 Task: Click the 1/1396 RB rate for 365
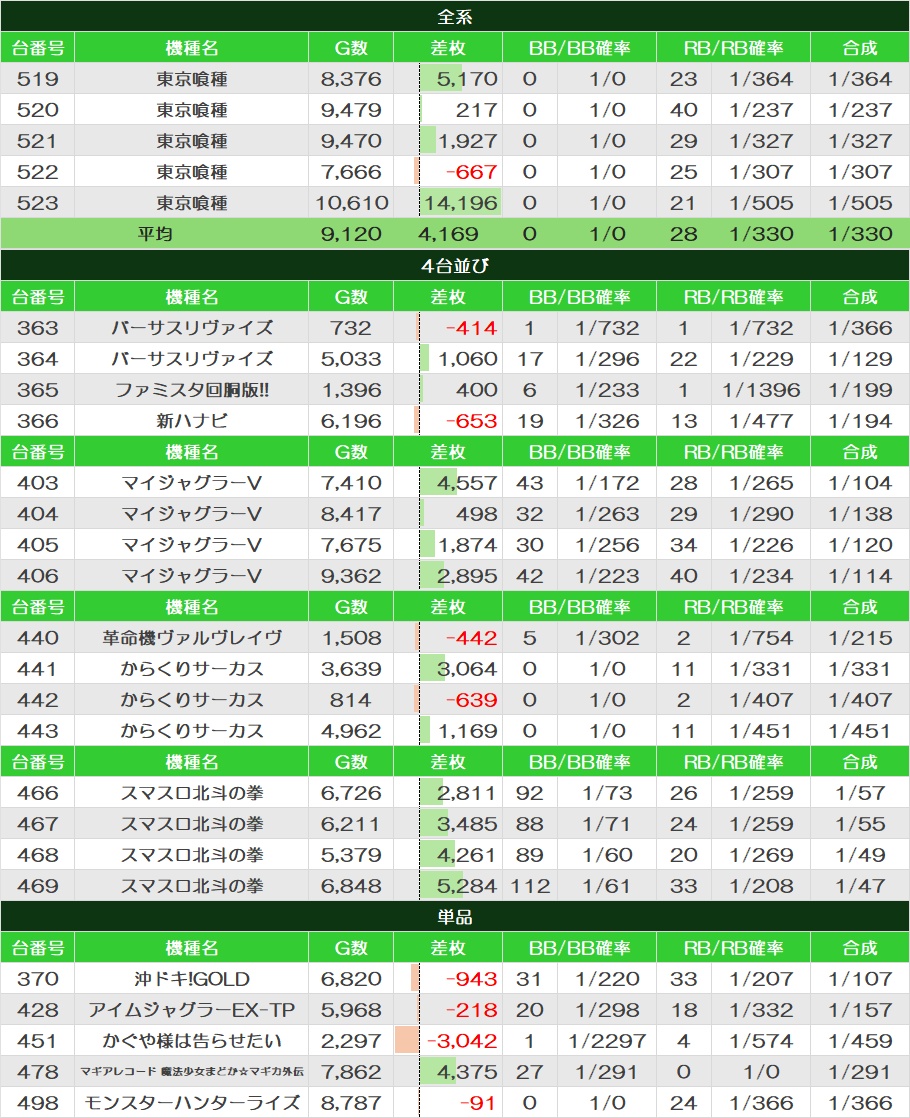761,389
